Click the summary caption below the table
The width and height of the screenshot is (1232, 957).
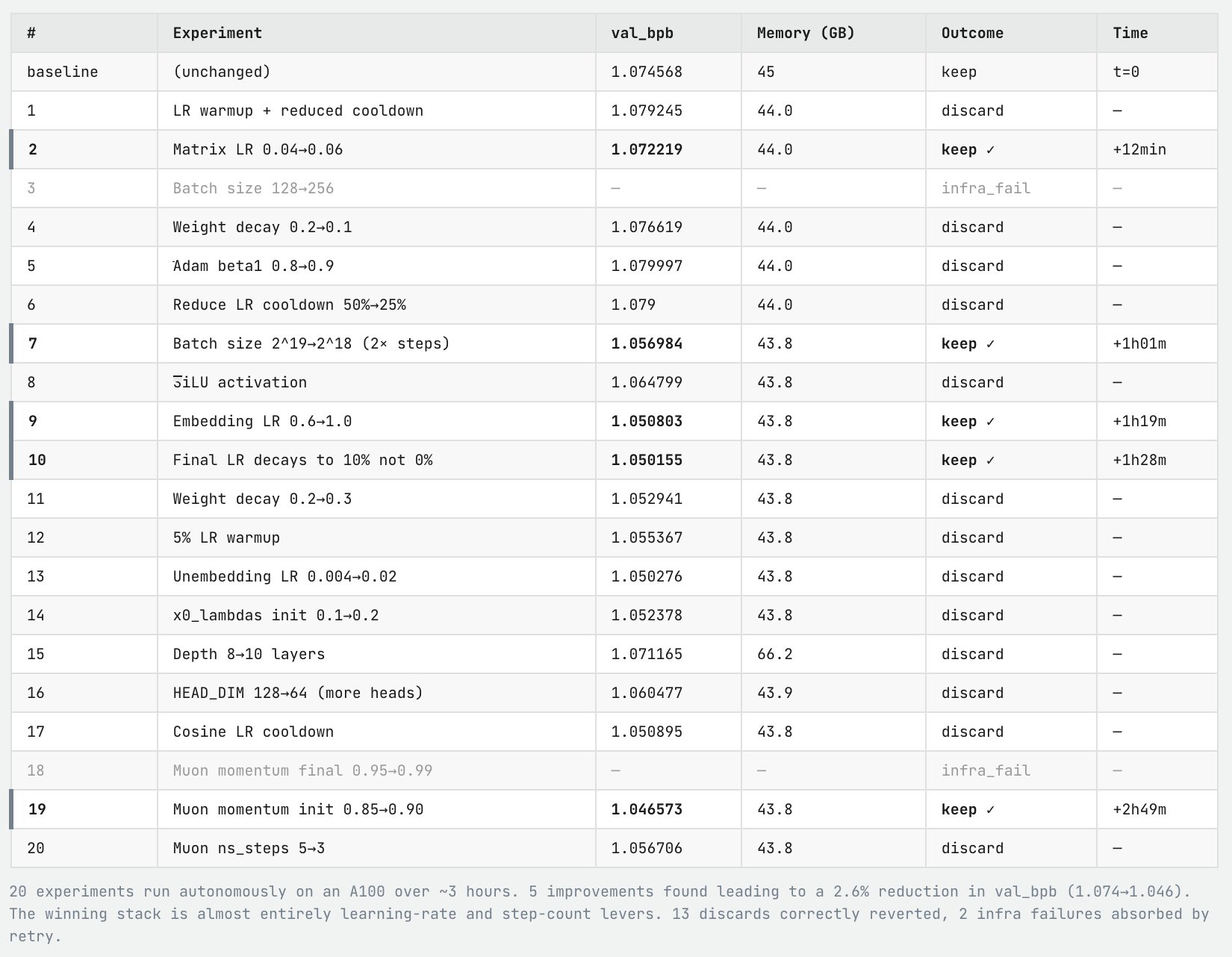[x=609, y=914]
